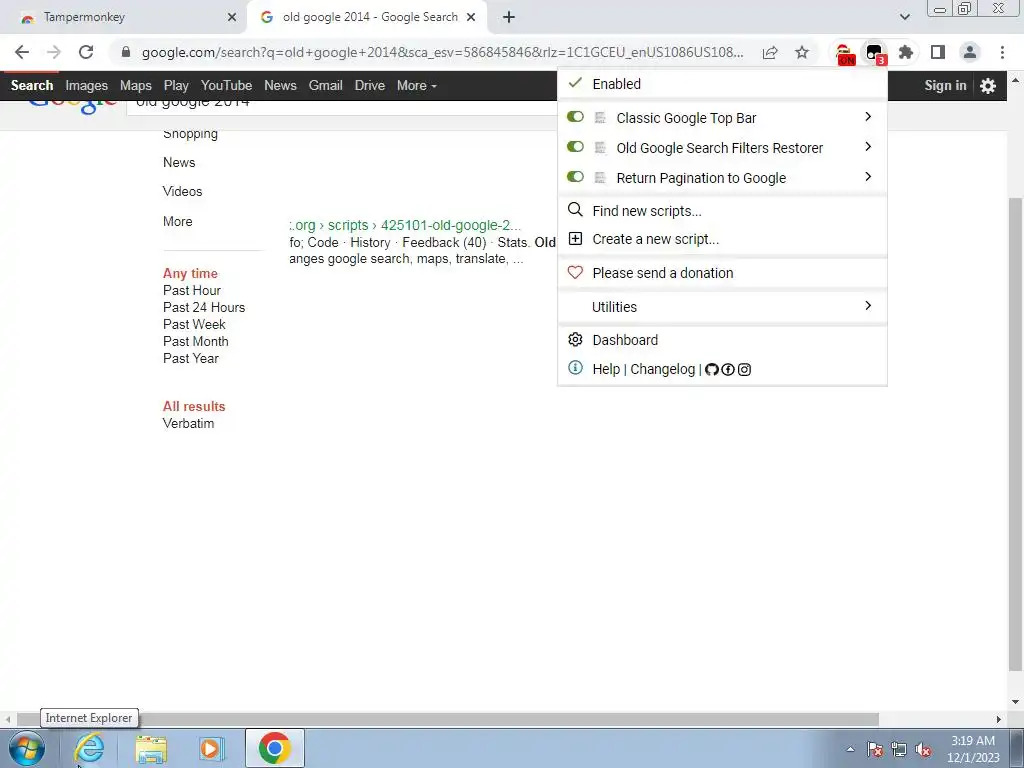Click Please send a donation entry

722,273
